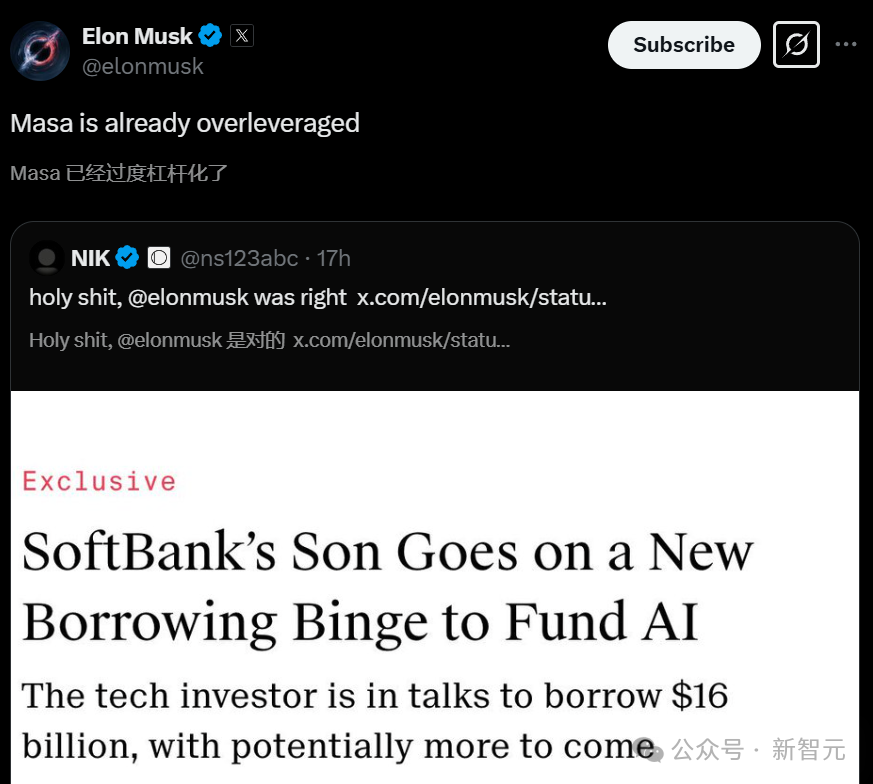Click the Elon Musk display name
The image size is (873, 784).
137,36
